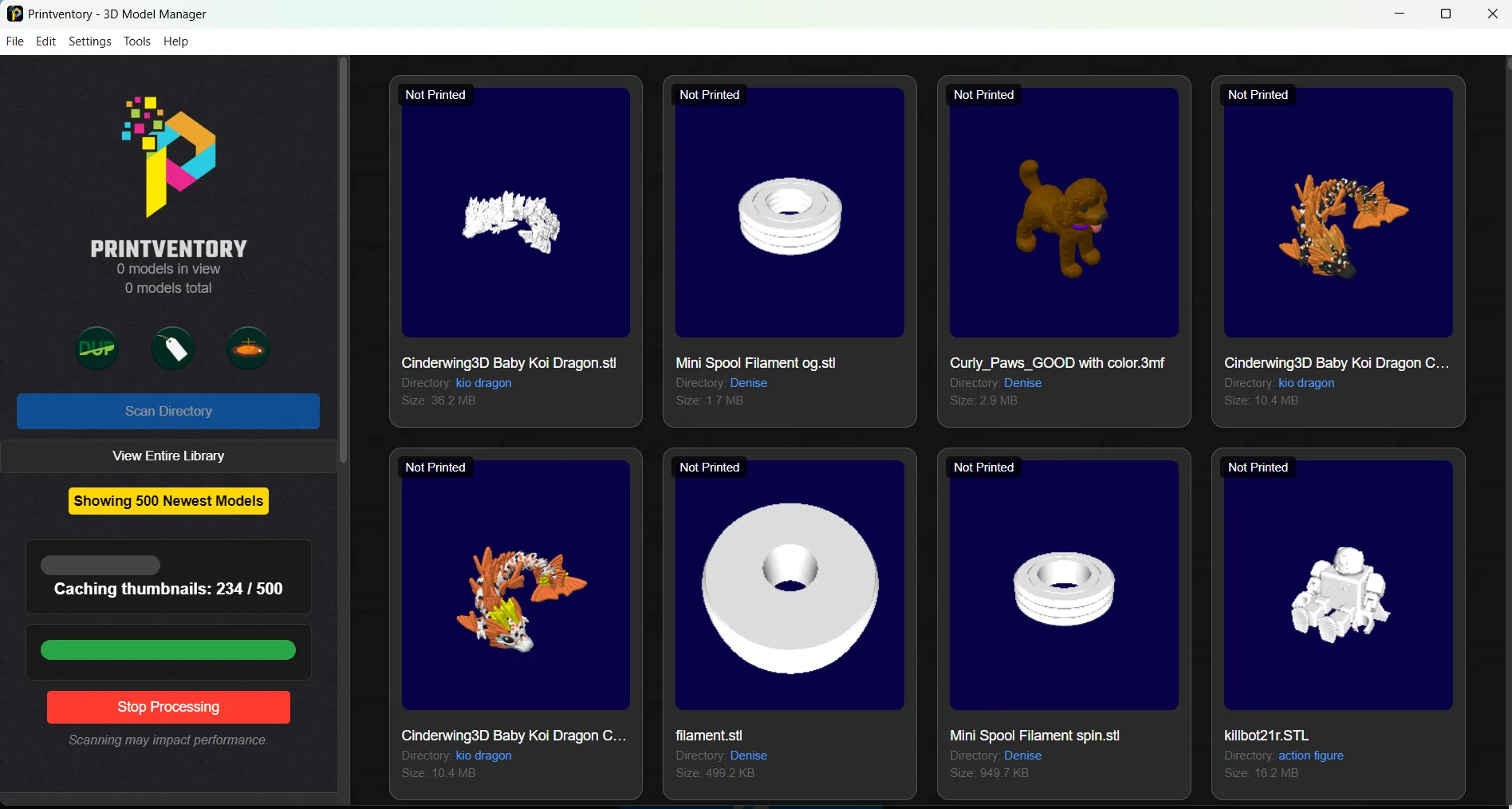
Task: Click the red Stop Processing button
Action: tap(168, 707)
